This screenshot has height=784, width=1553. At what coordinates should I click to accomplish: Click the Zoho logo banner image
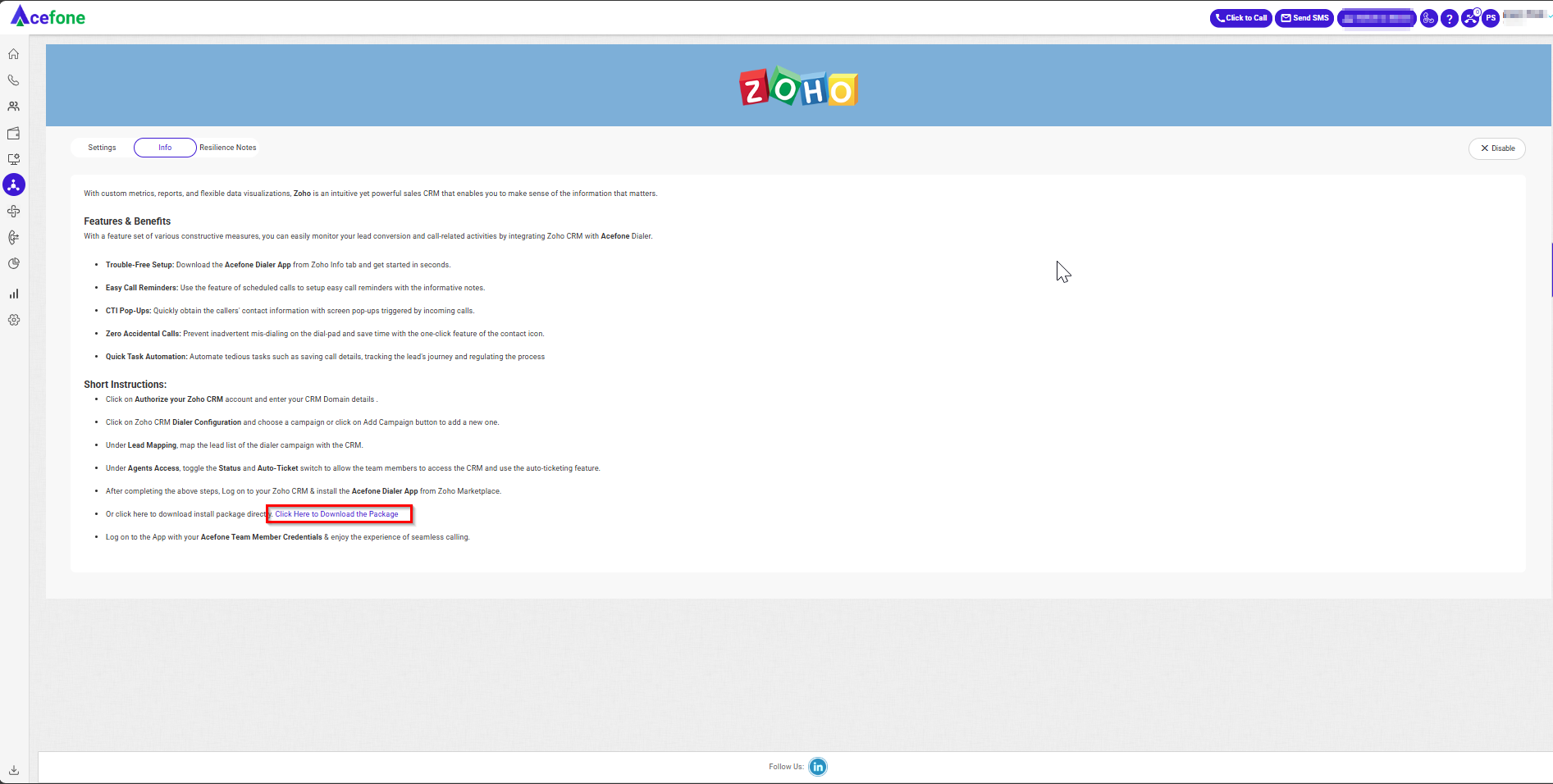click(798, 87)
